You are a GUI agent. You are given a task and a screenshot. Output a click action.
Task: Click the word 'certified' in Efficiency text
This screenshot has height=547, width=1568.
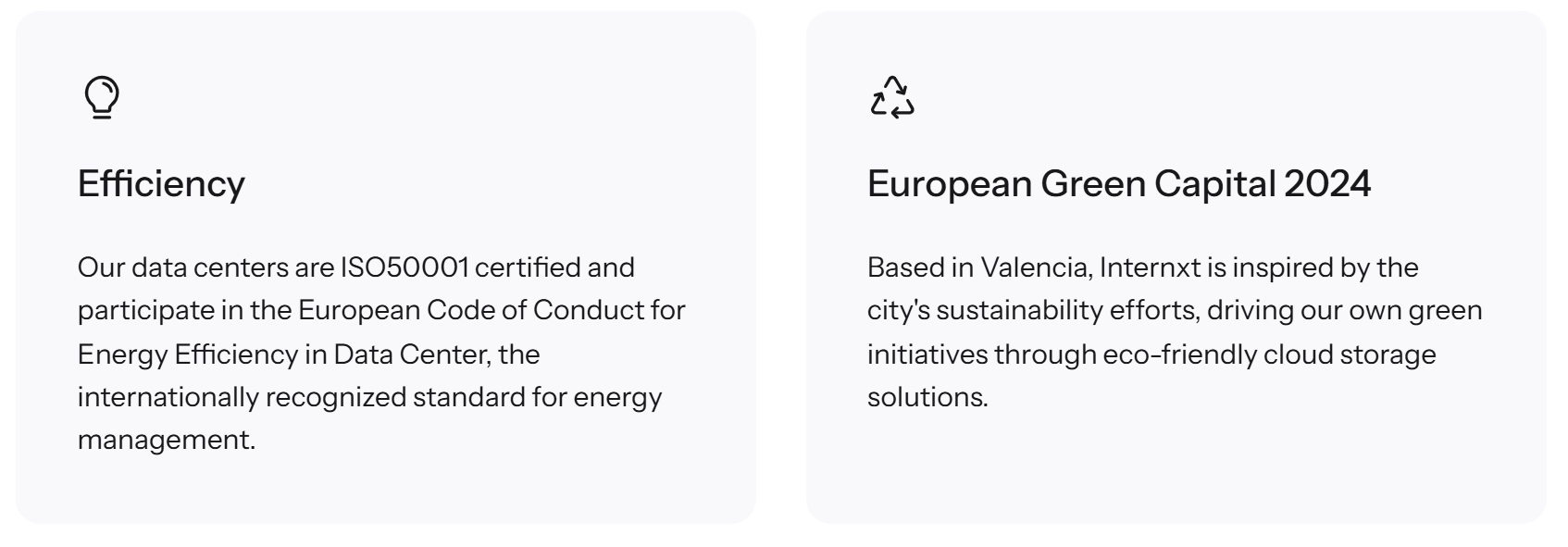[x=527, y=267]
